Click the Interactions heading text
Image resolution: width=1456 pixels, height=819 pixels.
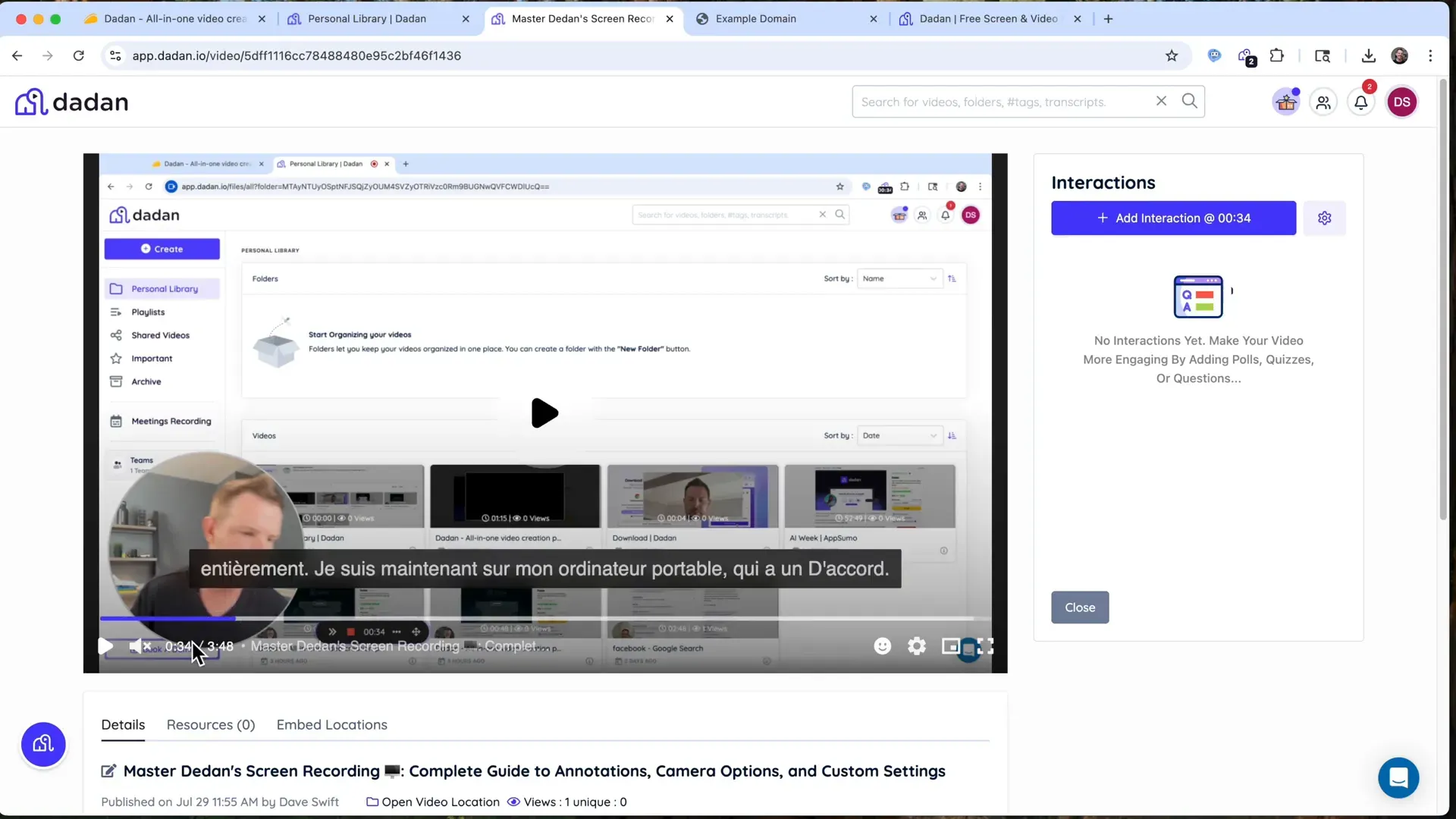point(1103,183)
